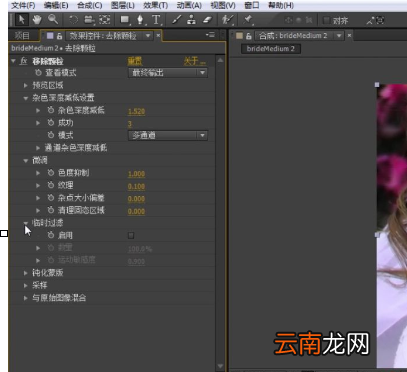This screenshot has height=372, width=407.
Task: Open the 多通道 mode dropdown
Action: click(x=168, y=135)
